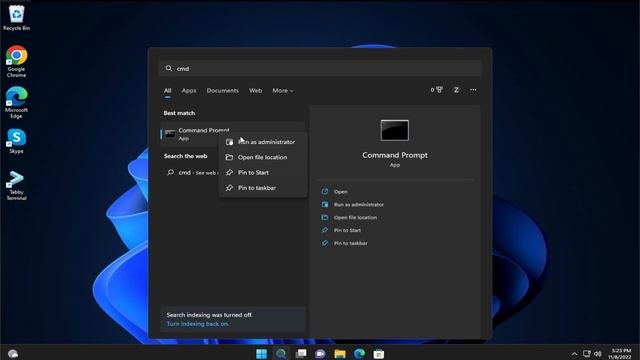This screenshot has width=640, height=360.
Task: Open Microsoft Edge desktop shortcut
Action: coord(16,102)
